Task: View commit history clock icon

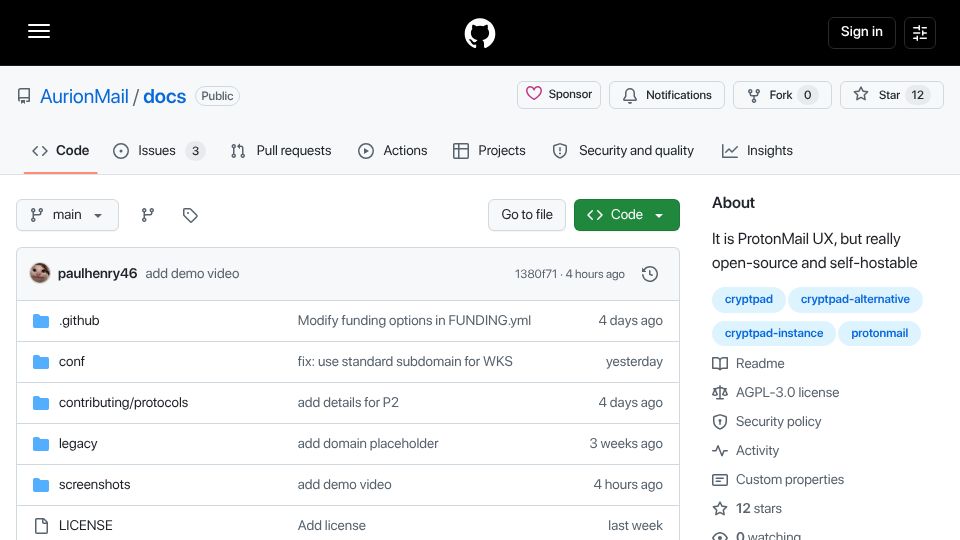Action: tap(650, 274)
